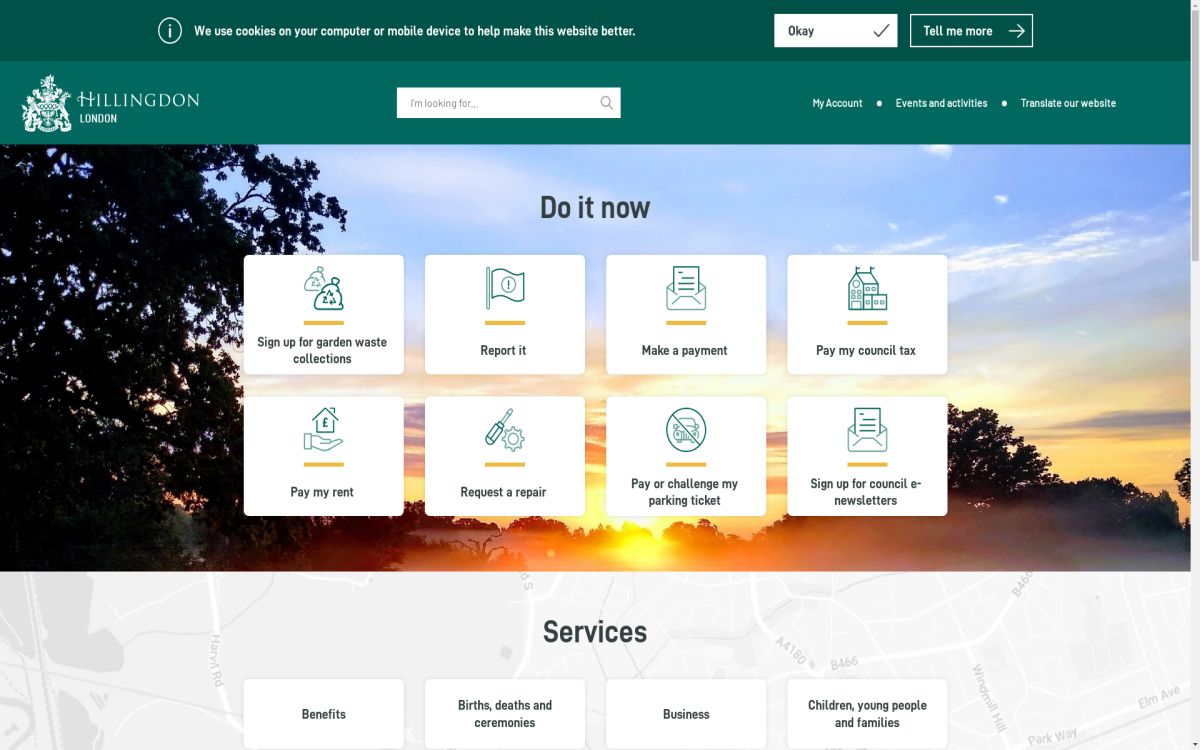Click the Request a repair tools icon
This screenshot has width=1200, height=750.
tap(504, 432)
